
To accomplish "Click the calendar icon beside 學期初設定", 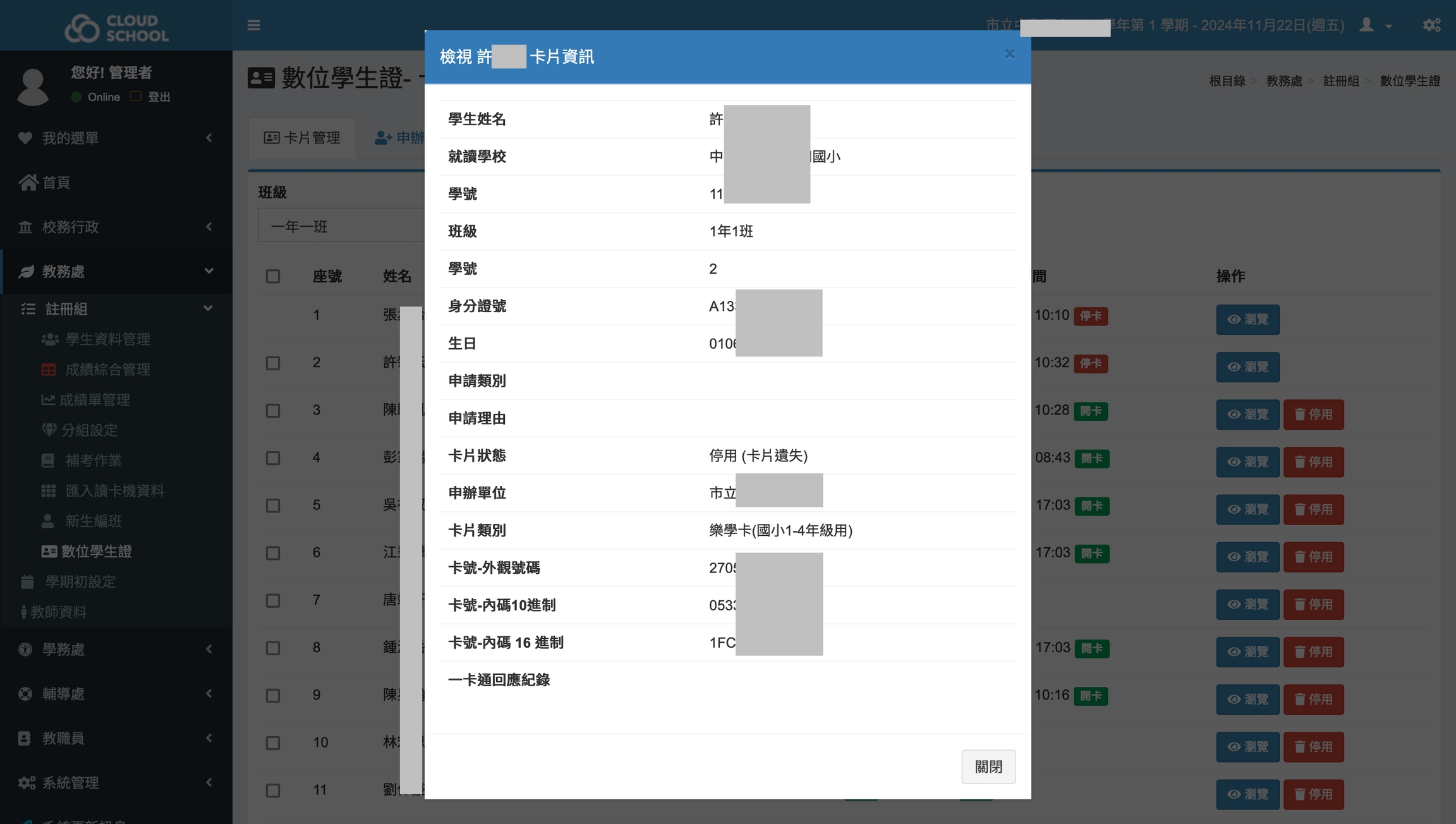I will coord(27,582).
